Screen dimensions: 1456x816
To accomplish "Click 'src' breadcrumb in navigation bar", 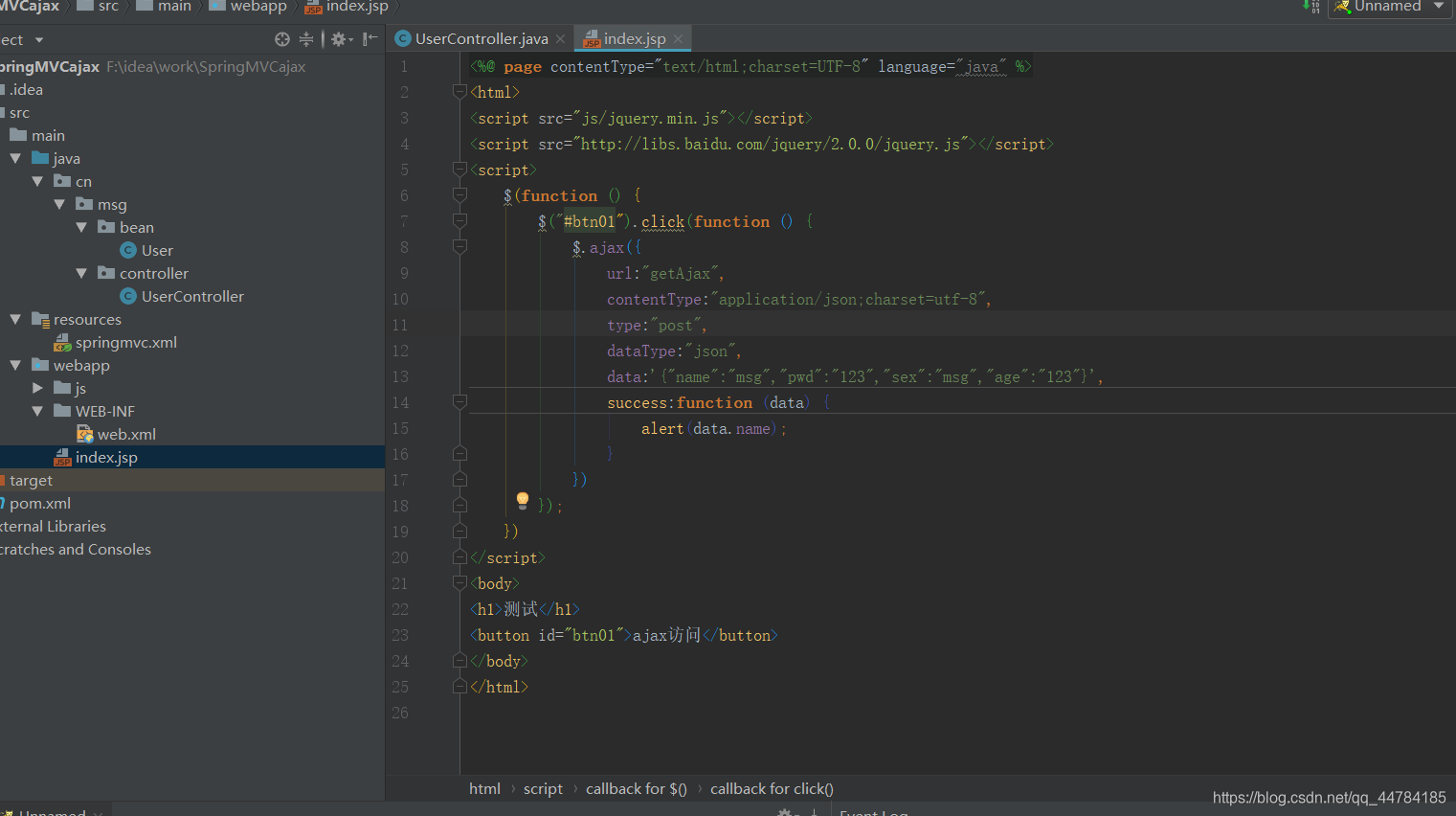I will pyautogui.click(x=108, y=7).
